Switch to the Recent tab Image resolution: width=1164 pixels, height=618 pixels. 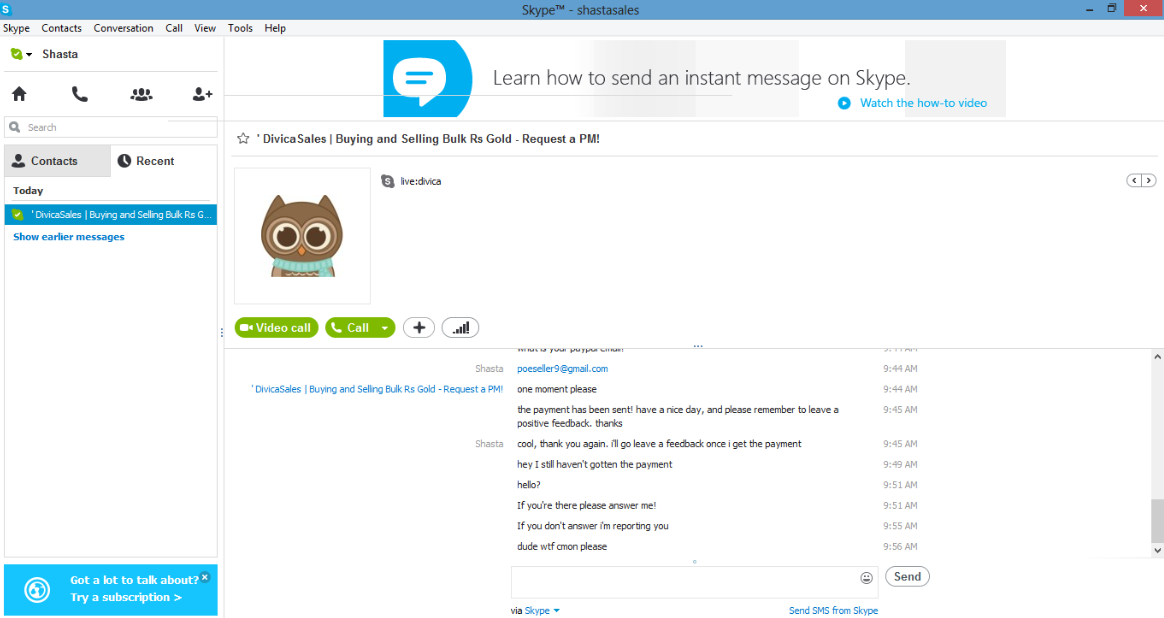pyautogui.click(x=164, y=160)
